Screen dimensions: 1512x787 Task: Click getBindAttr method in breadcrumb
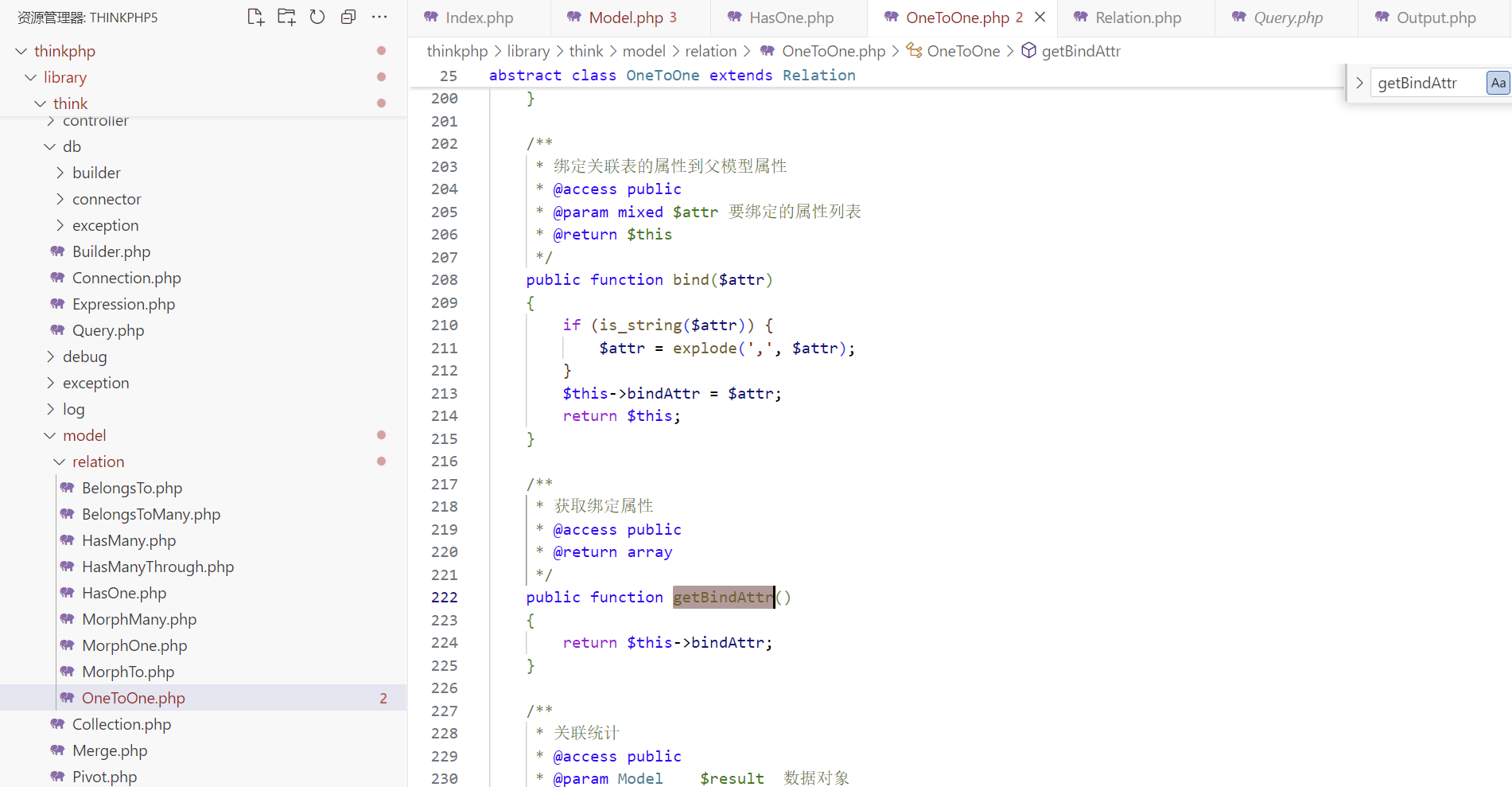click(x=1081, y=51)
